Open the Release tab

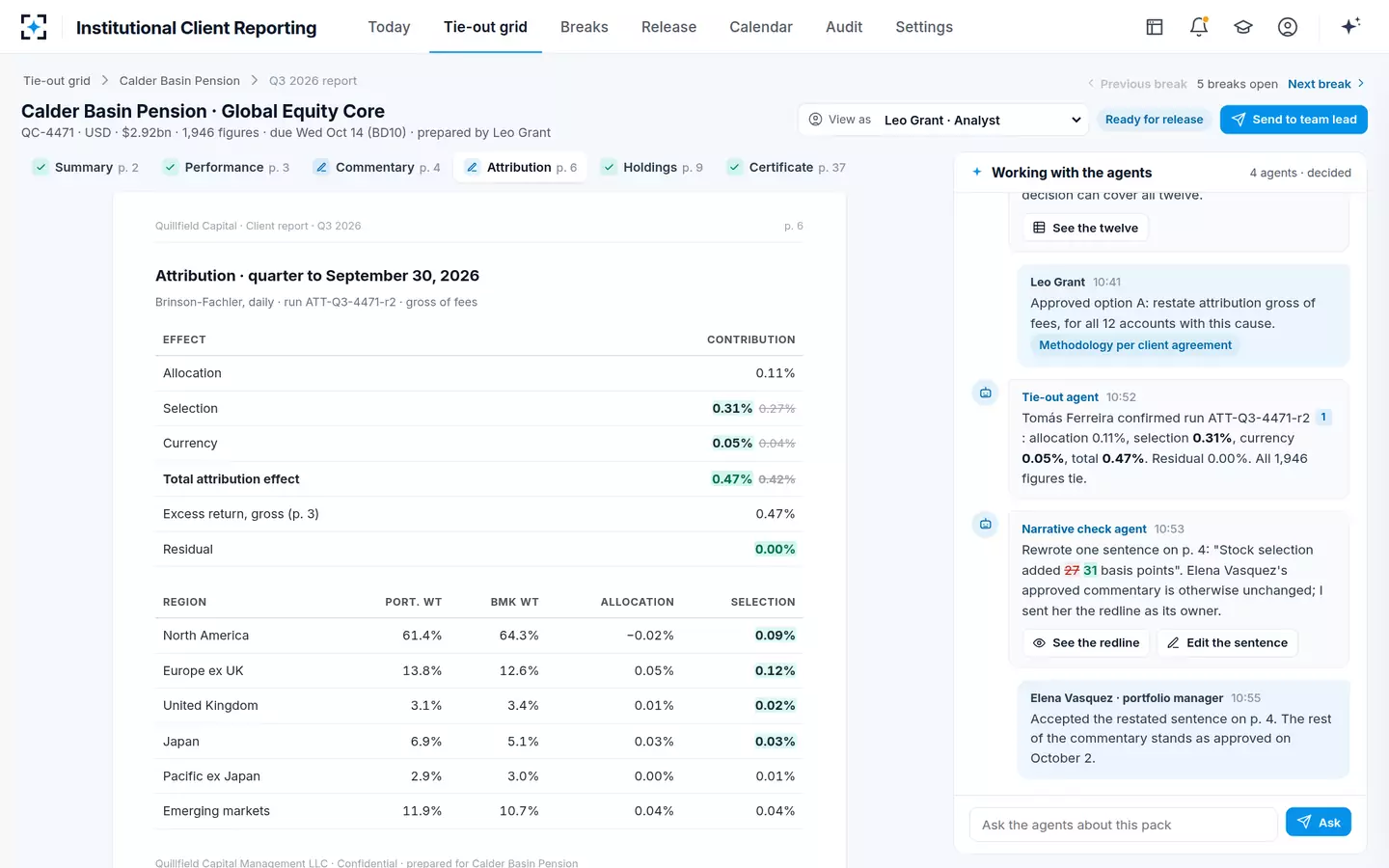tap(668, 27)
